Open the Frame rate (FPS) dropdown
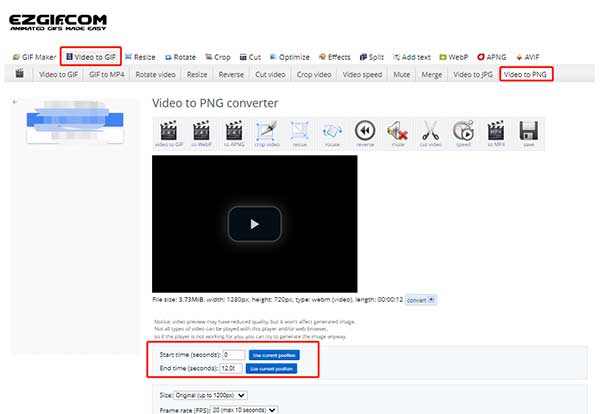 (244, 410)
